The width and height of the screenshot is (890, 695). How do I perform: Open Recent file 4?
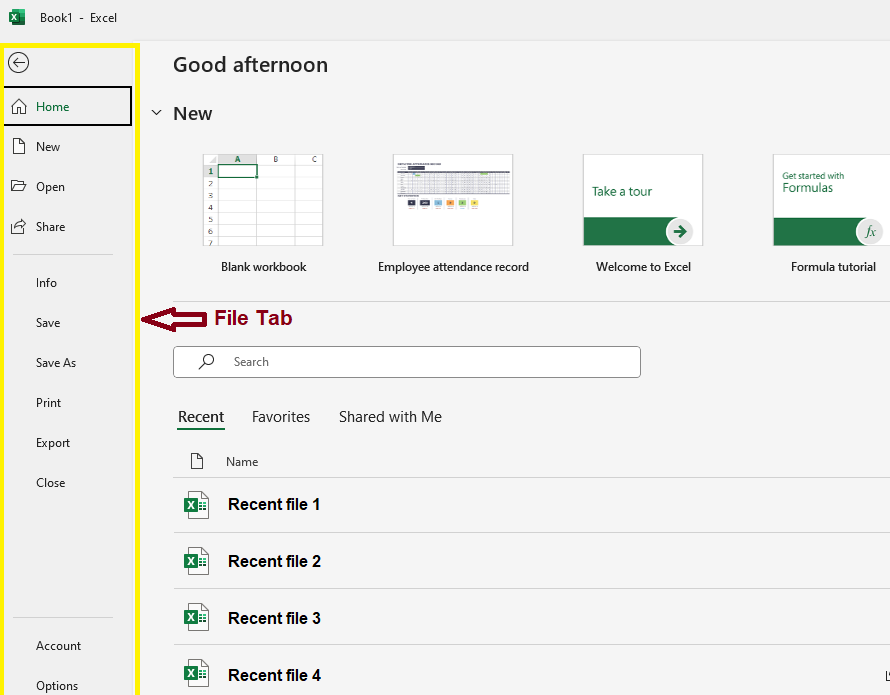coord(274,675)
